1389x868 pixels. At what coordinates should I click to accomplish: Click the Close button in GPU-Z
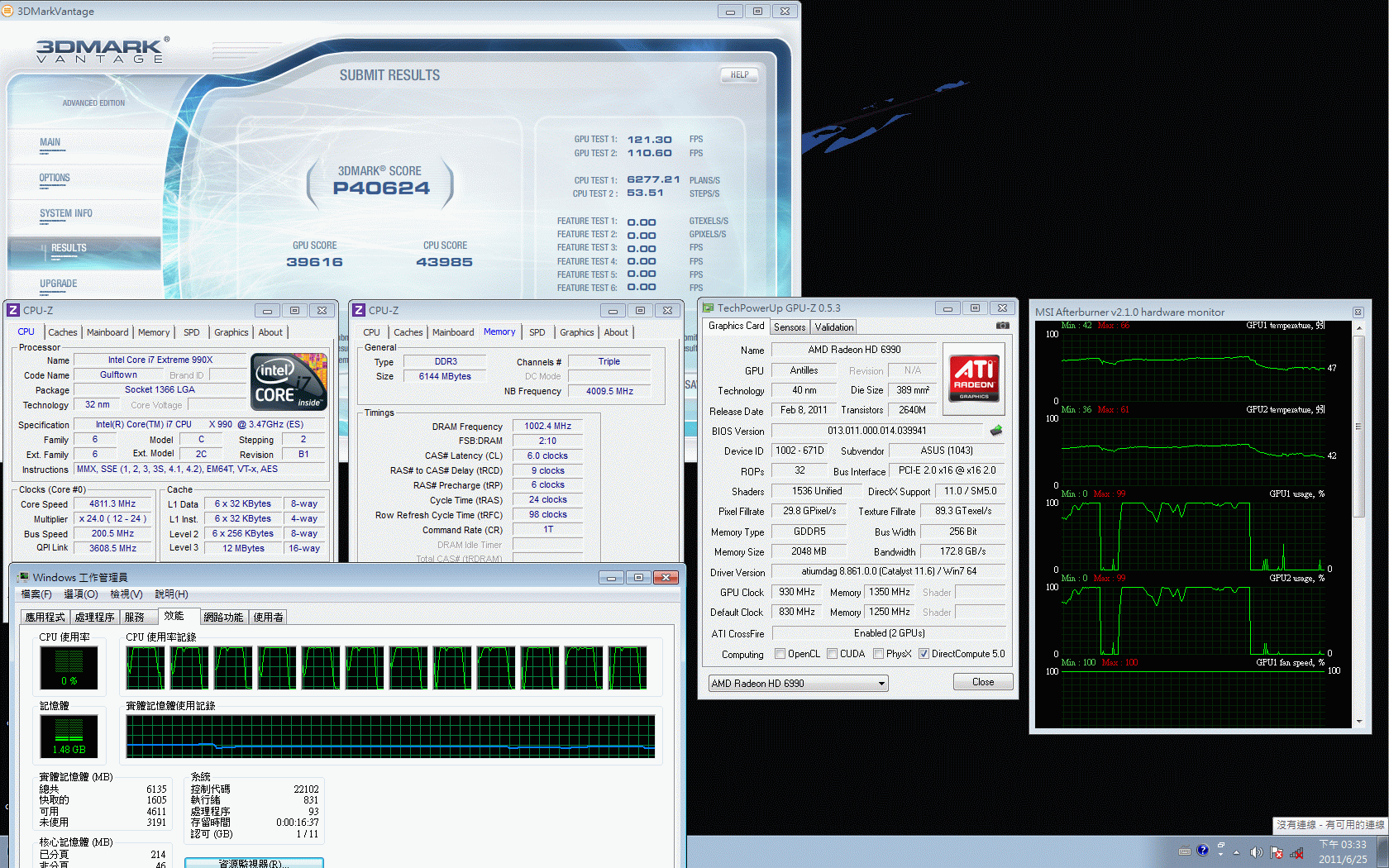point(983,682)
